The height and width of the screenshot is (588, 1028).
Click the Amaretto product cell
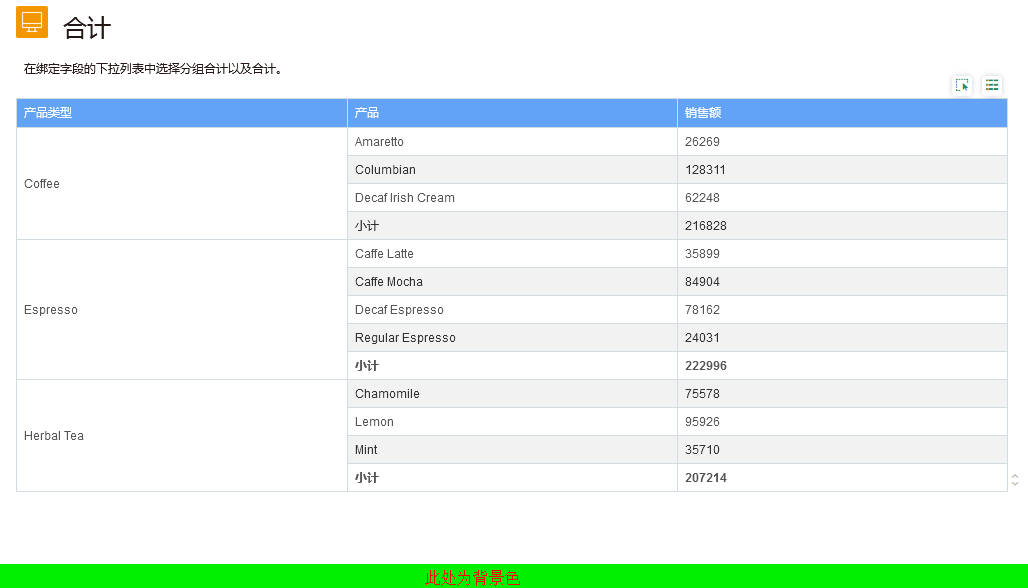(380, 142)
